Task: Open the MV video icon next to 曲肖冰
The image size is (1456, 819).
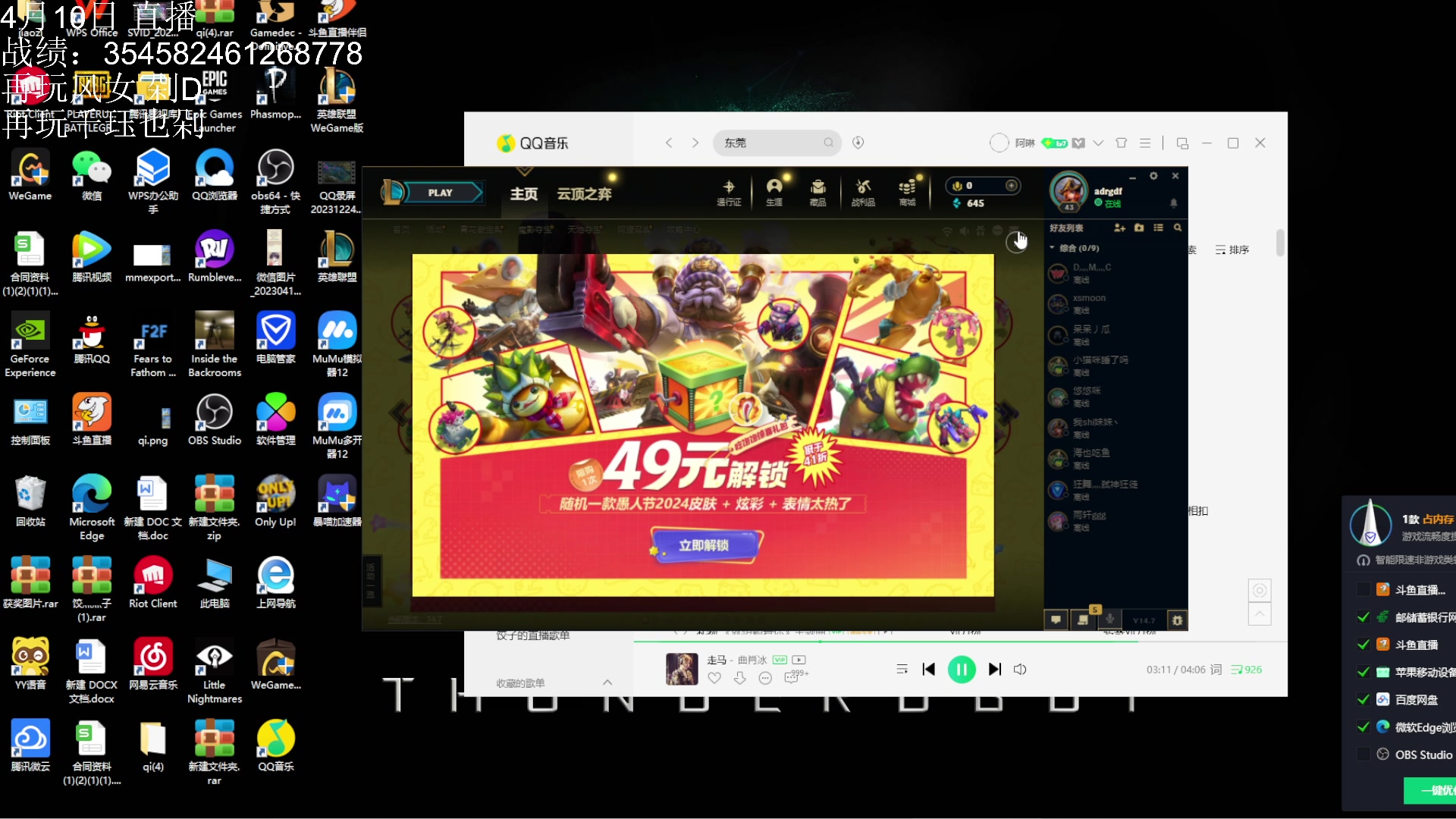Action: 799,660
